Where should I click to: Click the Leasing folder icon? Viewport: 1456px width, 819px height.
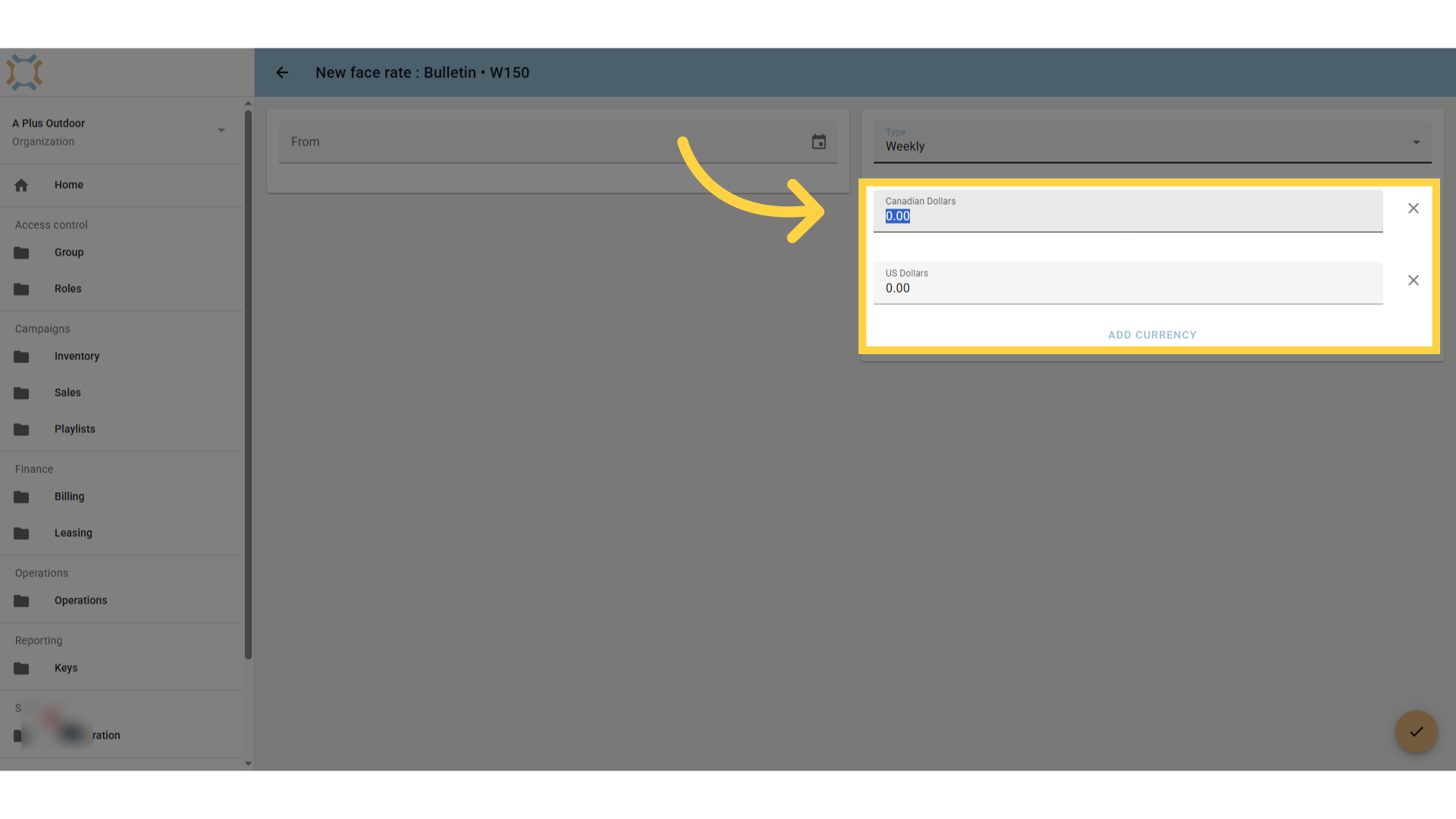(21, 533)
